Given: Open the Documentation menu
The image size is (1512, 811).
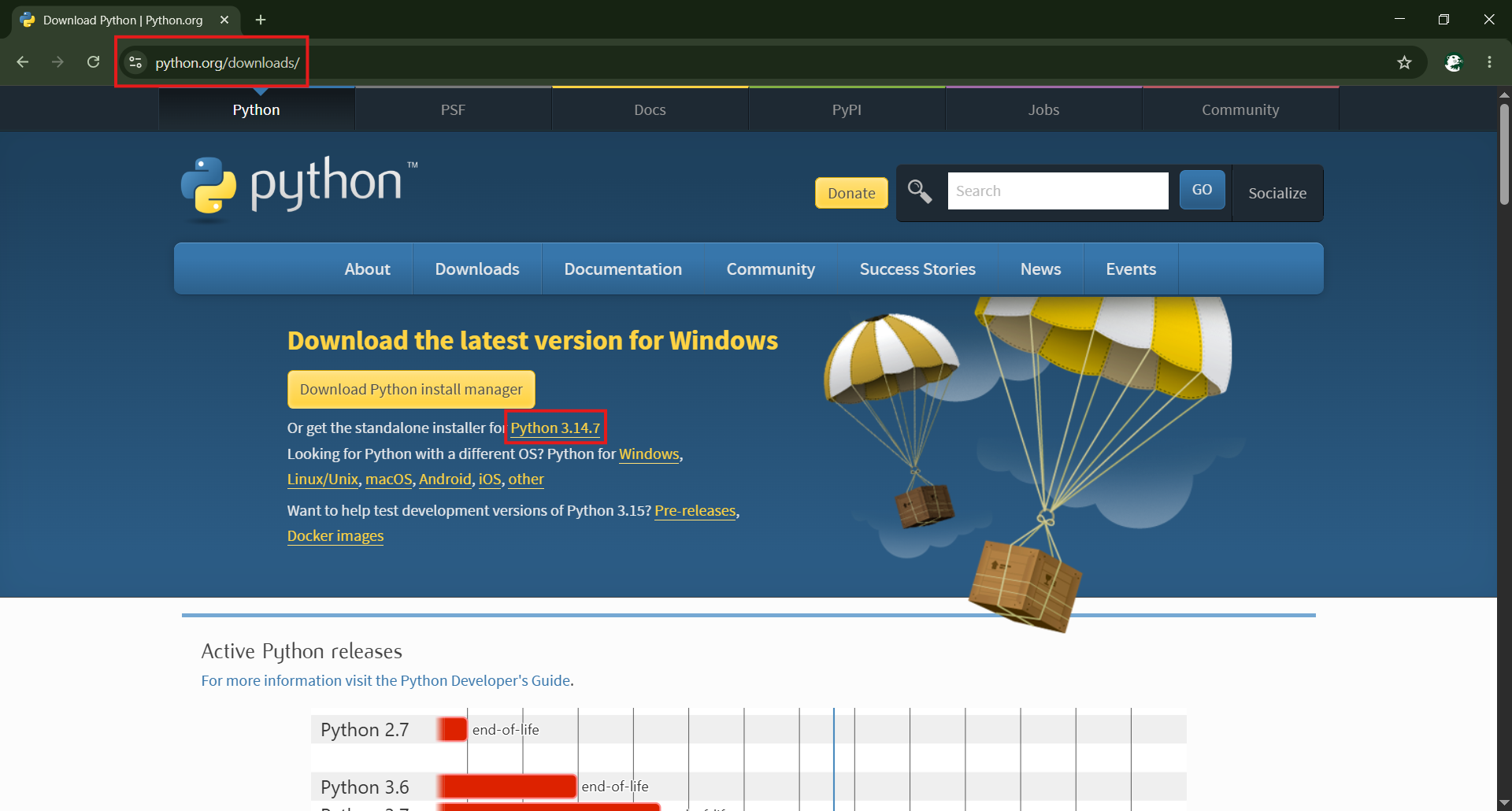Looking at the screenshot, I should [623, 269].
